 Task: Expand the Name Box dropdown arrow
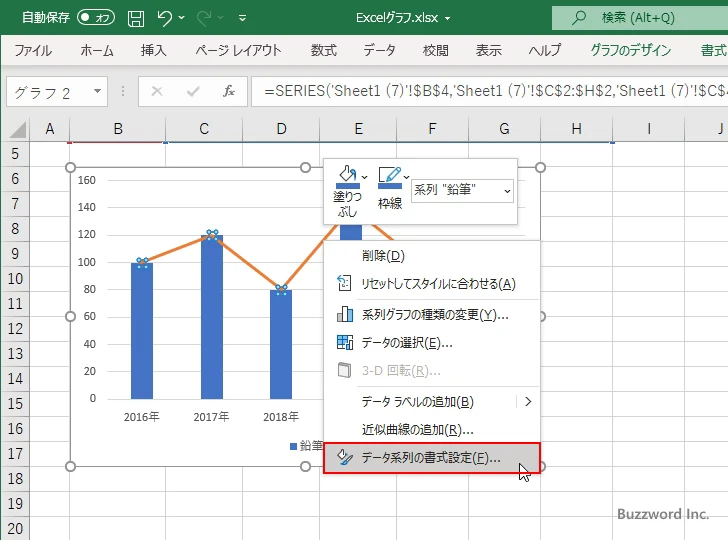(98, 91)
